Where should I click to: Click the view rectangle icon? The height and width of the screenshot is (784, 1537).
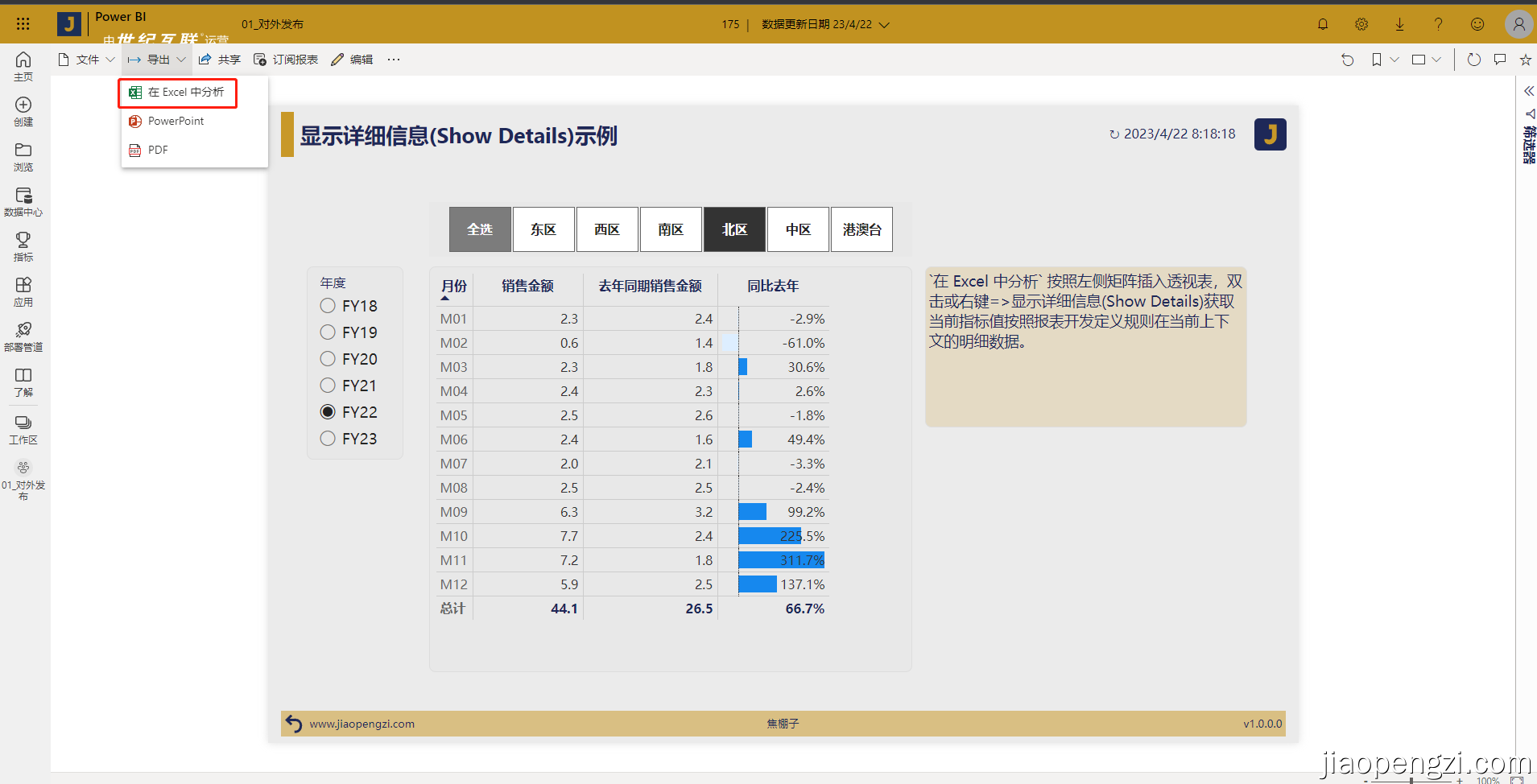click(x=1419, y=60)
